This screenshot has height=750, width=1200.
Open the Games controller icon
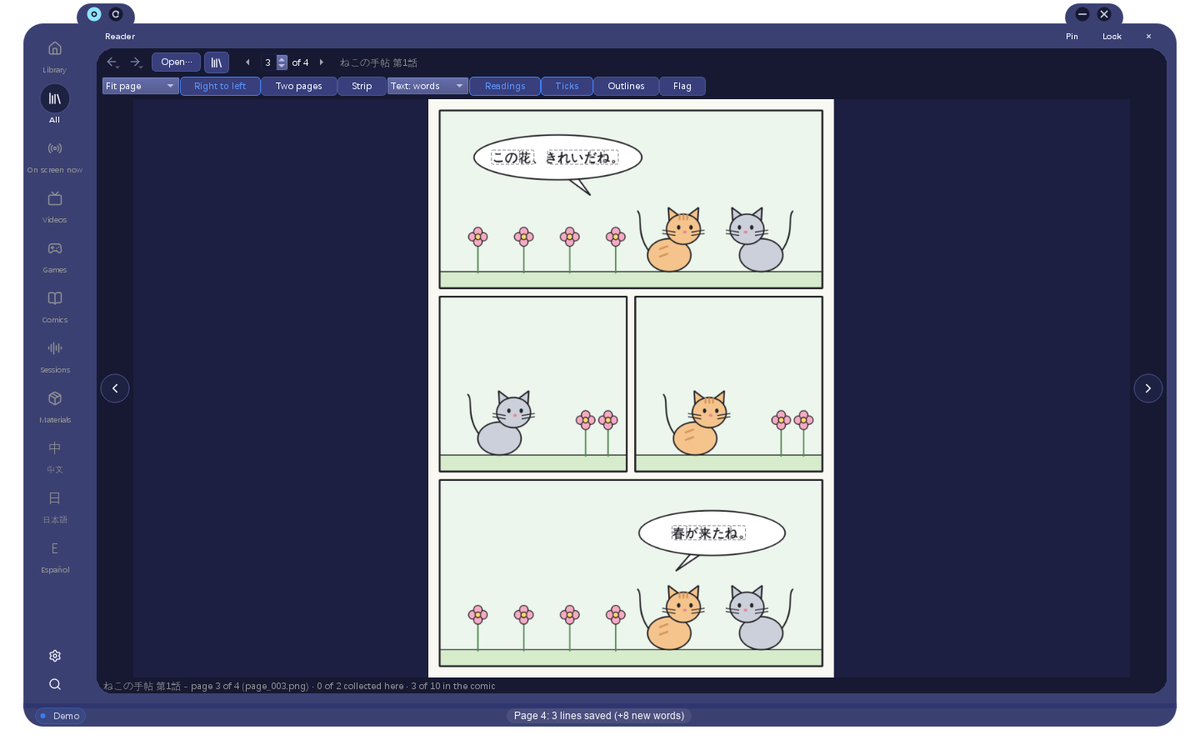[55, 248]
